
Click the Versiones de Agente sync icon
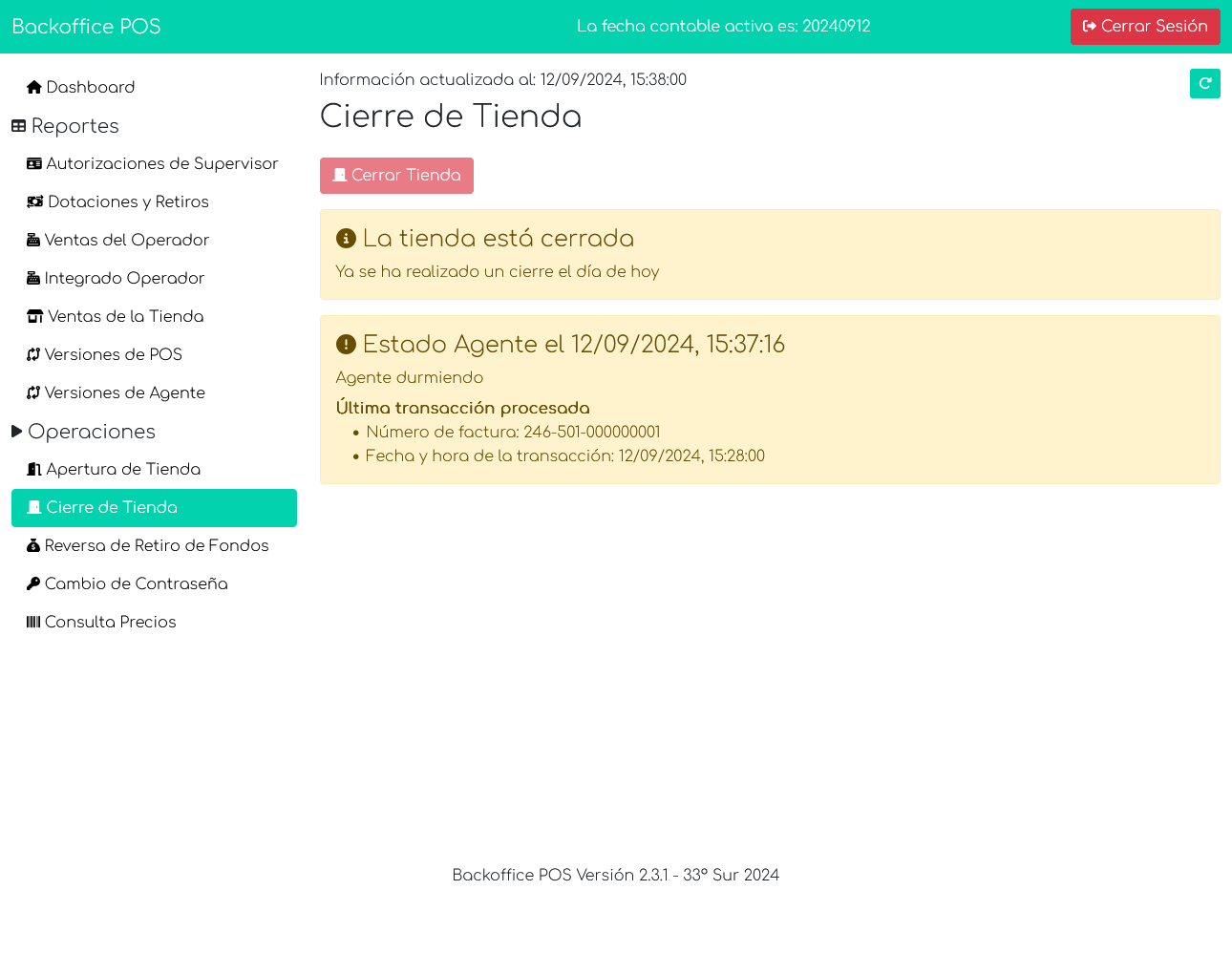33,392
